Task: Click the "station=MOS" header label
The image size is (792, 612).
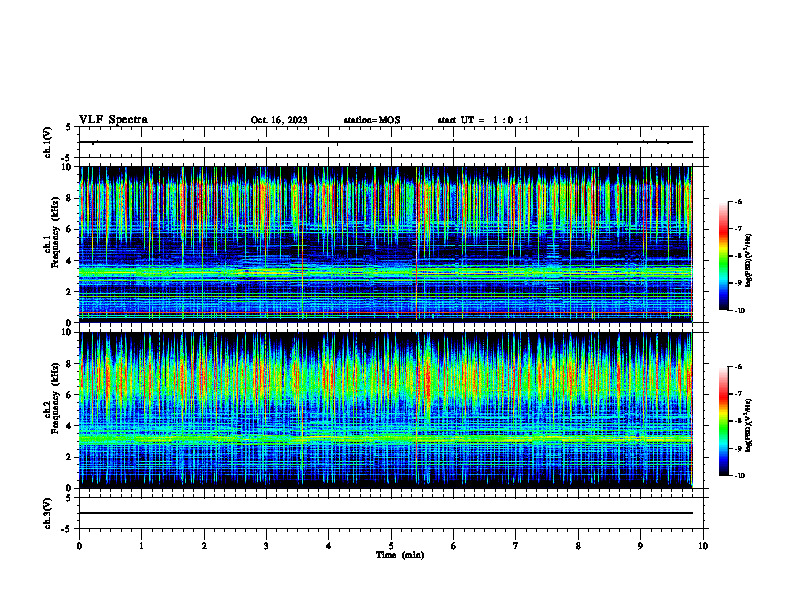Action: tap(372, 120)
